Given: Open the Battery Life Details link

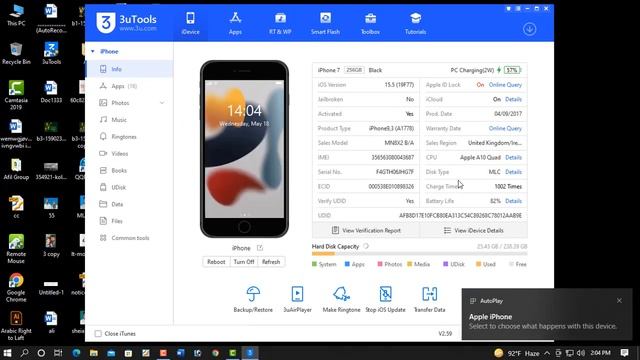Looking at the screenshot, I should pyautogui.click(x=513, y=201).
